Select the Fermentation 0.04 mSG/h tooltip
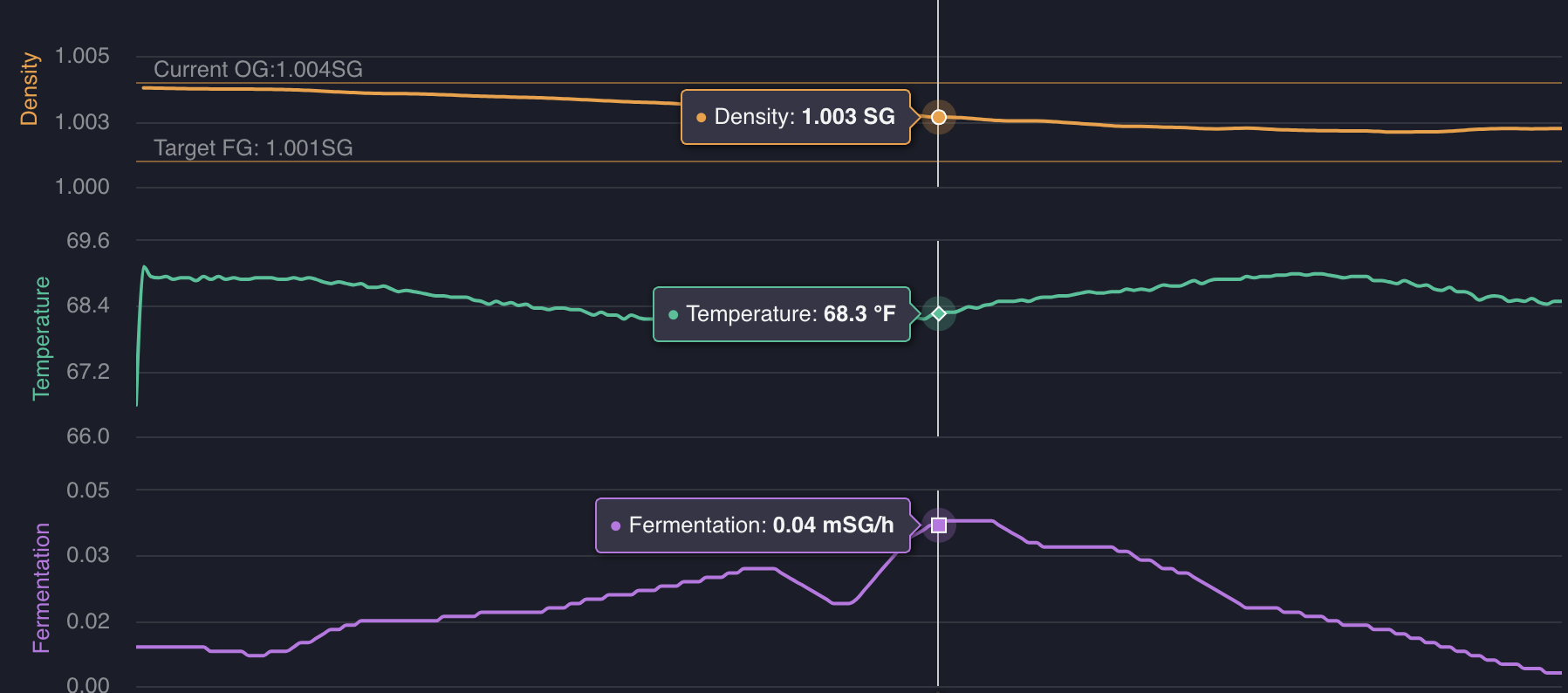 752,525
